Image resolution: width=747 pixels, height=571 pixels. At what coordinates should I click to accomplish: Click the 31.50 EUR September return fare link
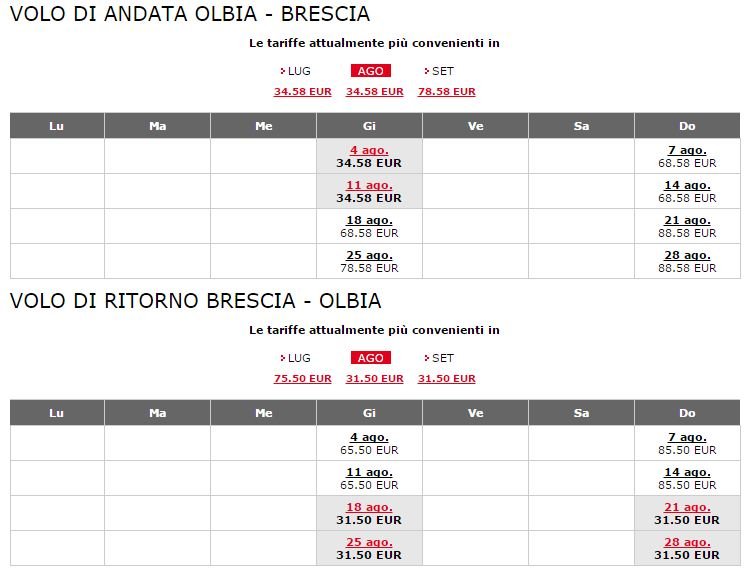click(x=446, y=379)
